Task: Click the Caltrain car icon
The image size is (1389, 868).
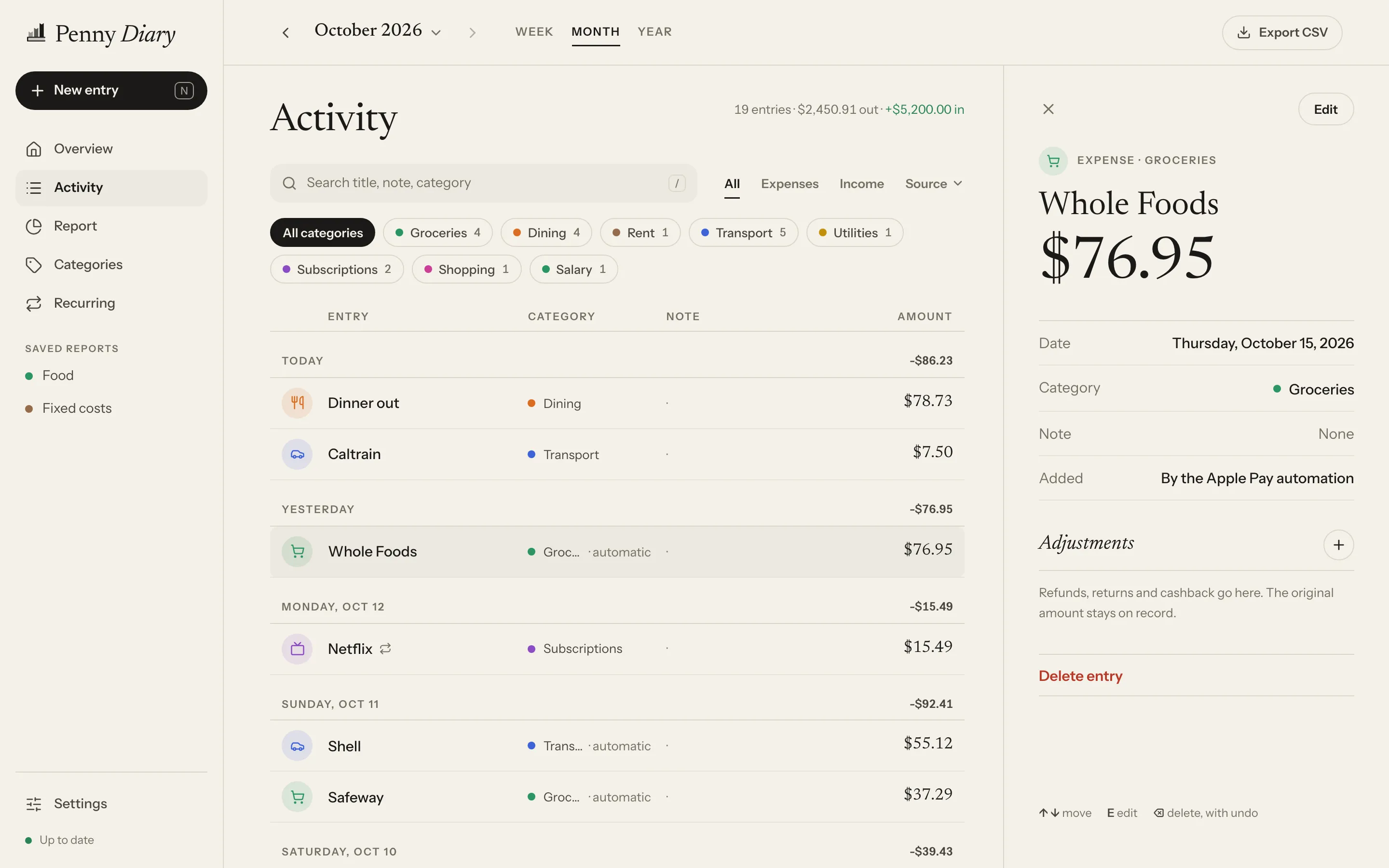Action: 297,454
